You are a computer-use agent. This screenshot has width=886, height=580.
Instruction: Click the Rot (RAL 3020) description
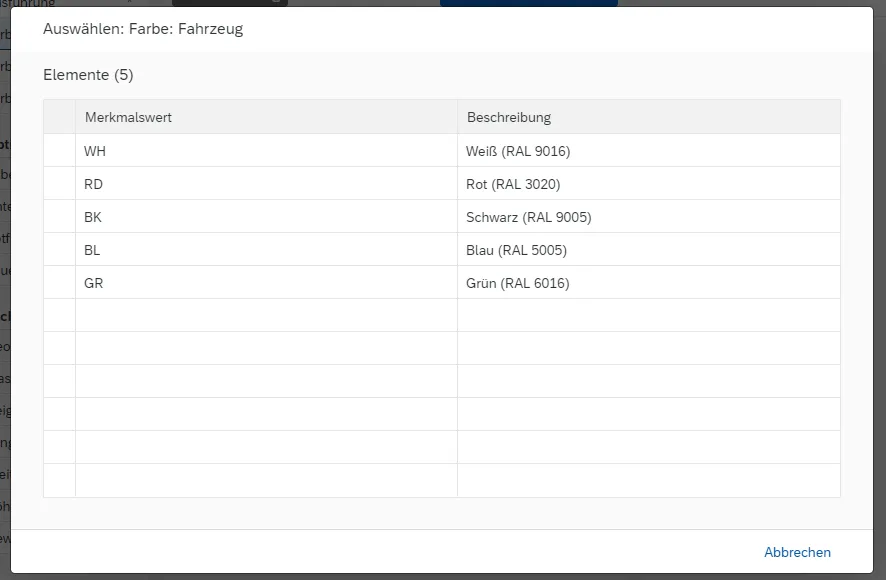pos(513,184)
